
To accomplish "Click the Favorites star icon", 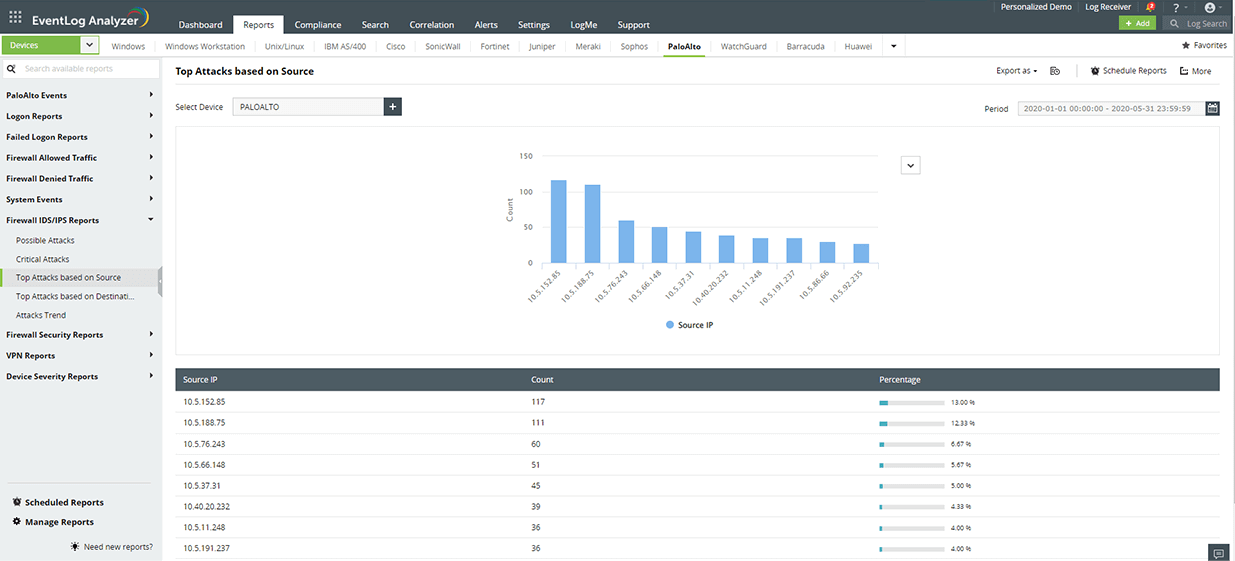I will click(x=1186, y=45).
